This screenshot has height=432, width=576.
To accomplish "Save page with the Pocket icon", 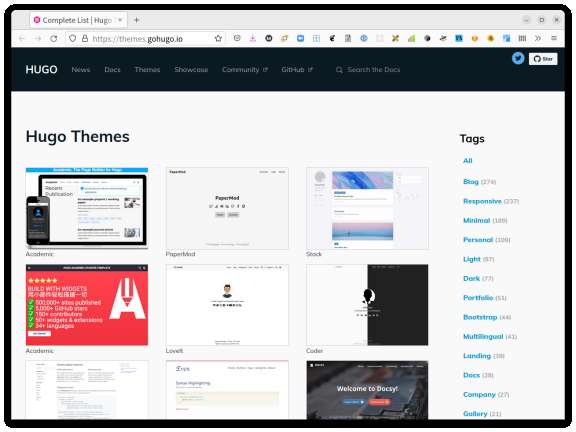I will tap(237, 38).
